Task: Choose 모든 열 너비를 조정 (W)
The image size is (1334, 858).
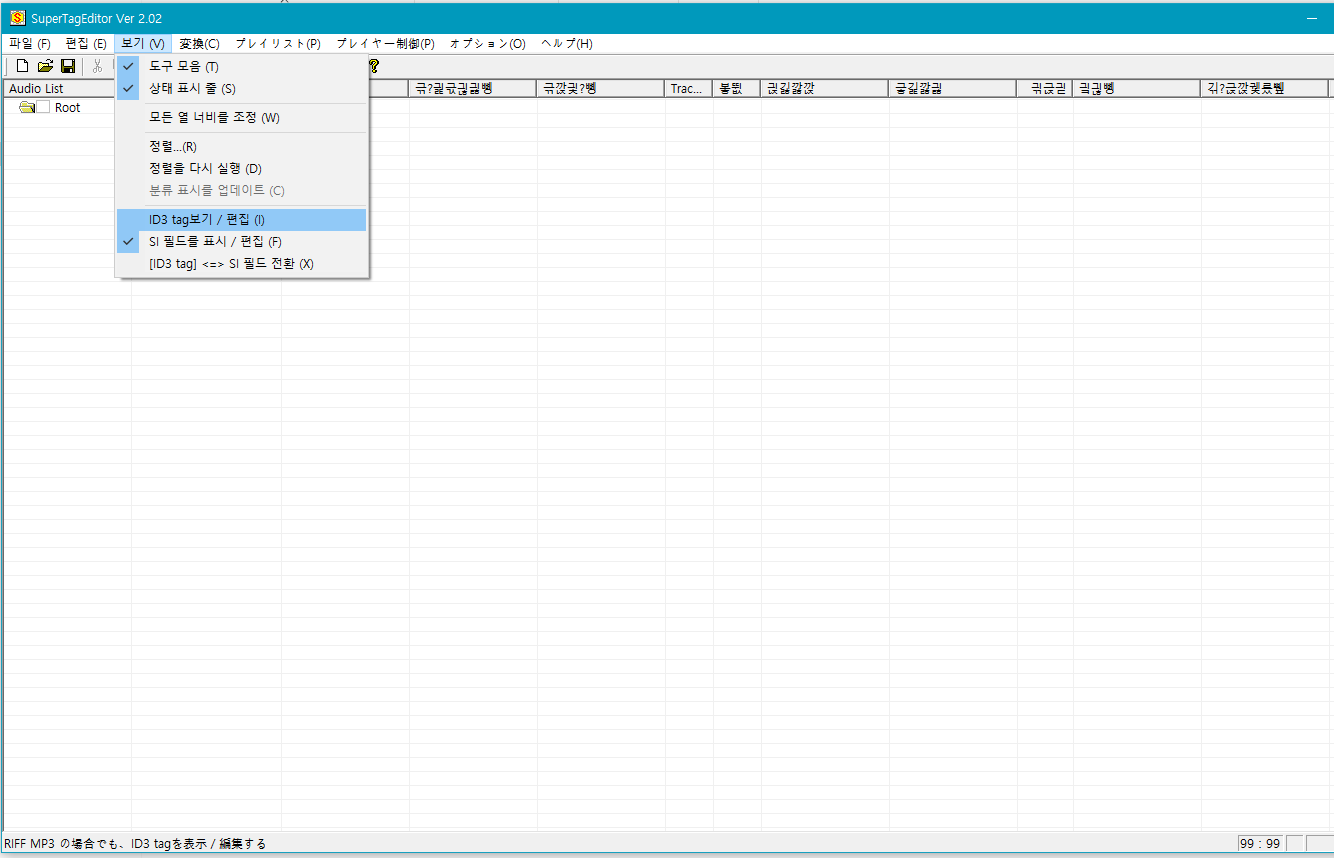Action: pos(242,117)
